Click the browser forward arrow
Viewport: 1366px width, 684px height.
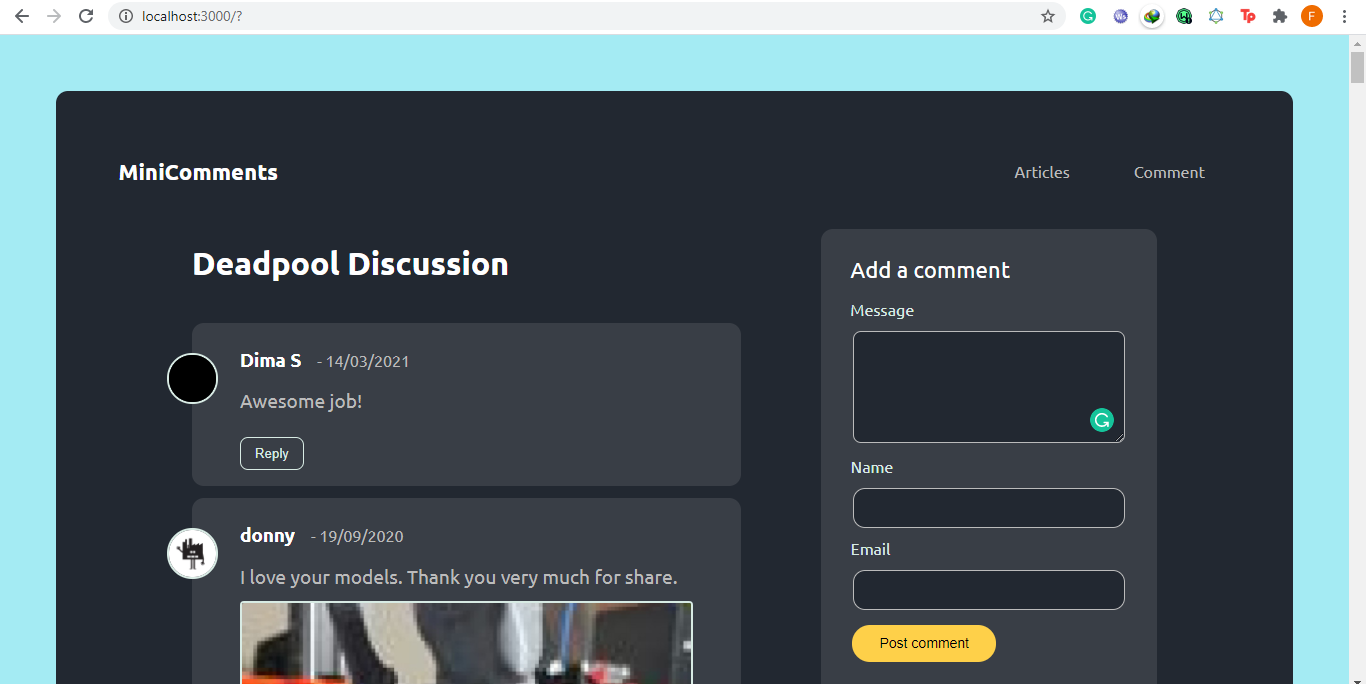tap(54, 16)
